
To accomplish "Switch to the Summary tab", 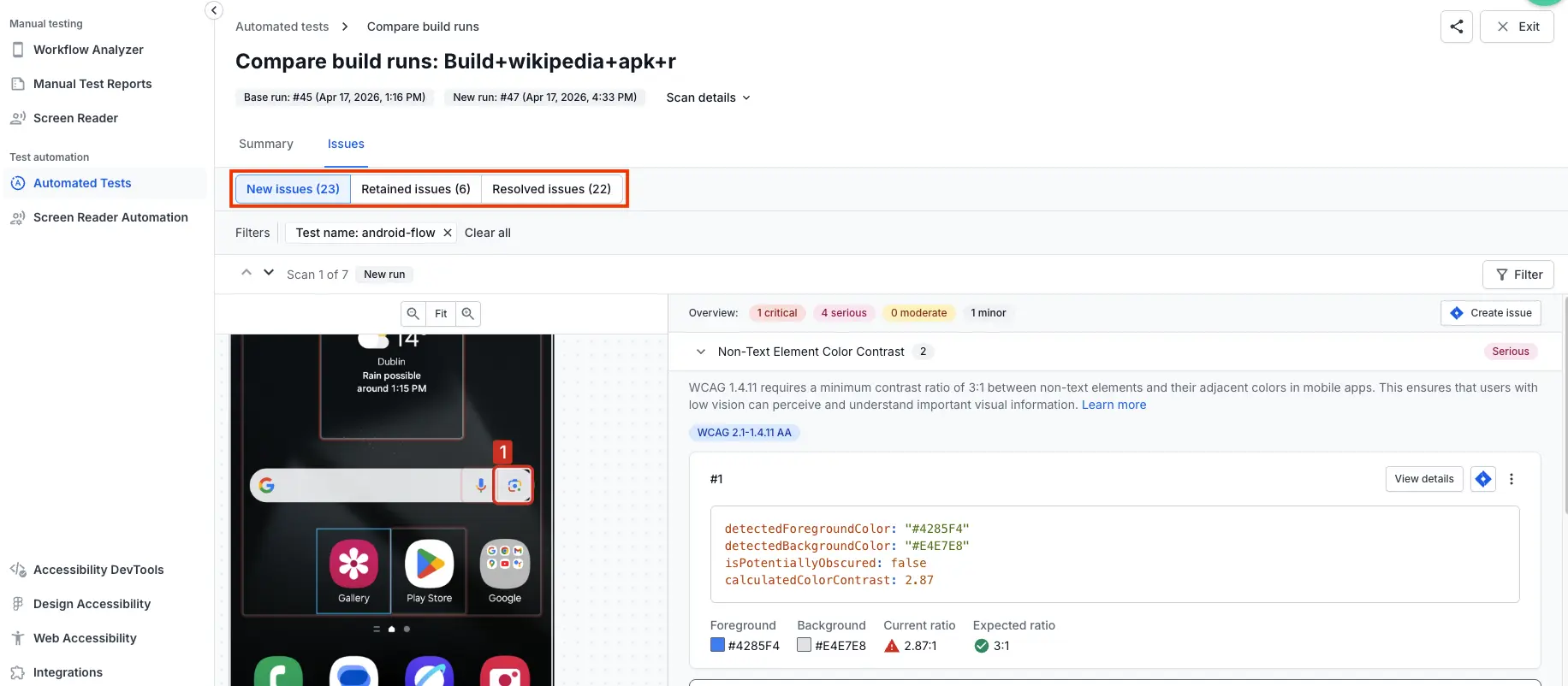I will tap(266, 144).
